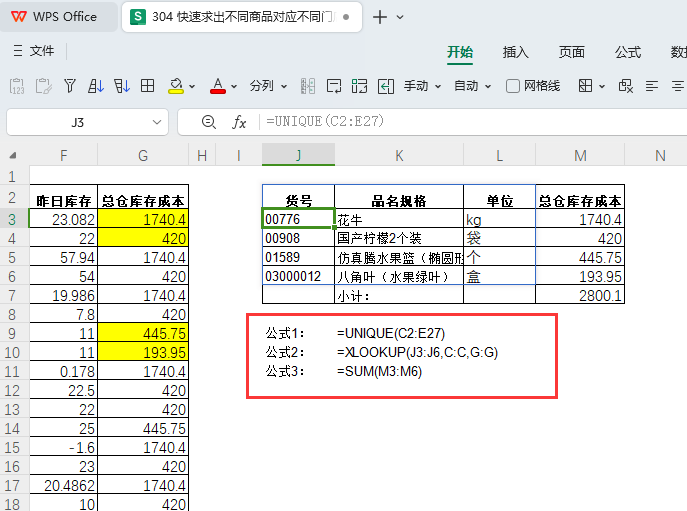
Task: Click the sort ascending icon
Action: [96, 85]
